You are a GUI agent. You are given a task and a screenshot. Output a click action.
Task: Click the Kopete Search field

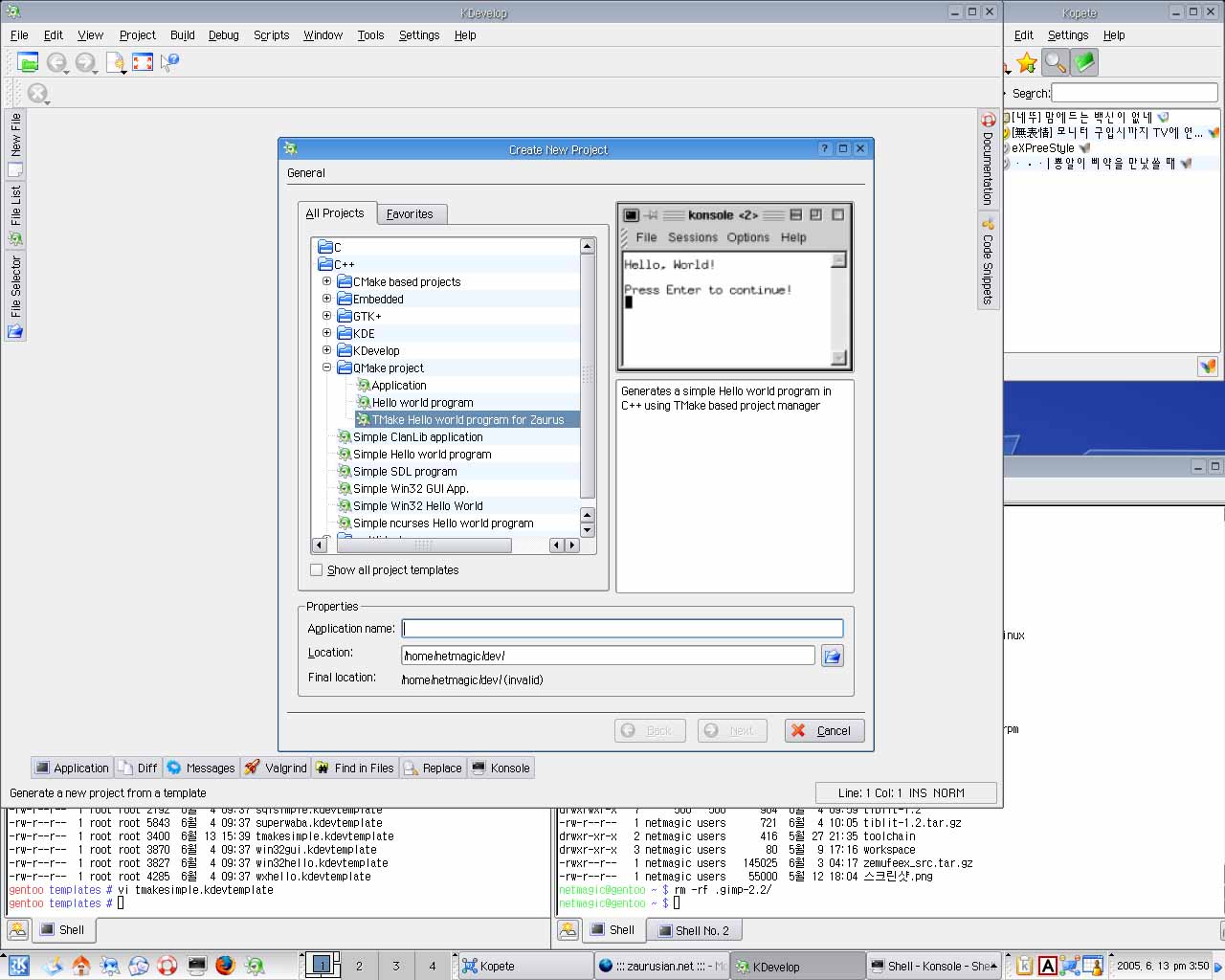click(1134, 93)
